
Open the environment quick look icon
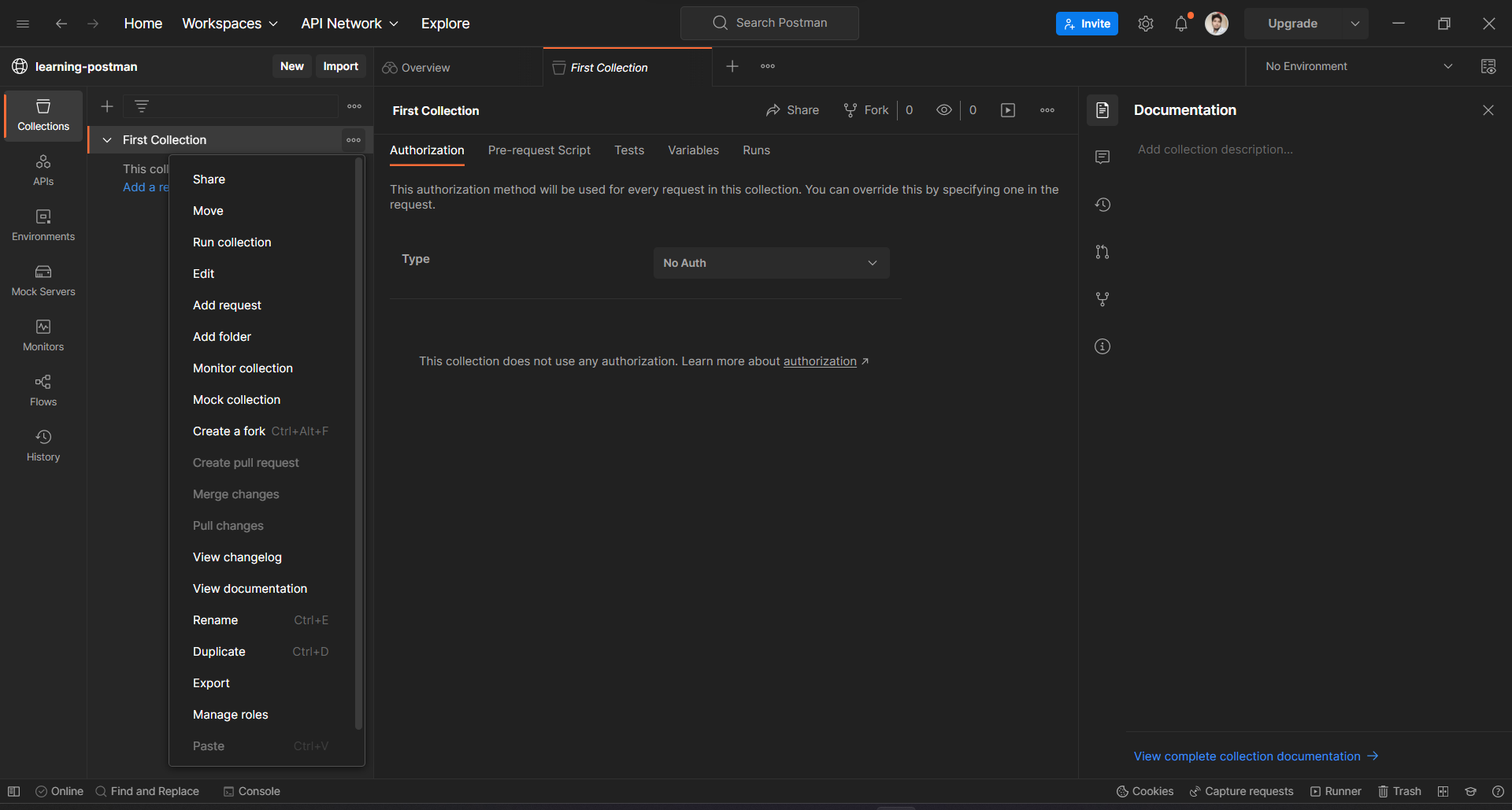click(1488, 66)
